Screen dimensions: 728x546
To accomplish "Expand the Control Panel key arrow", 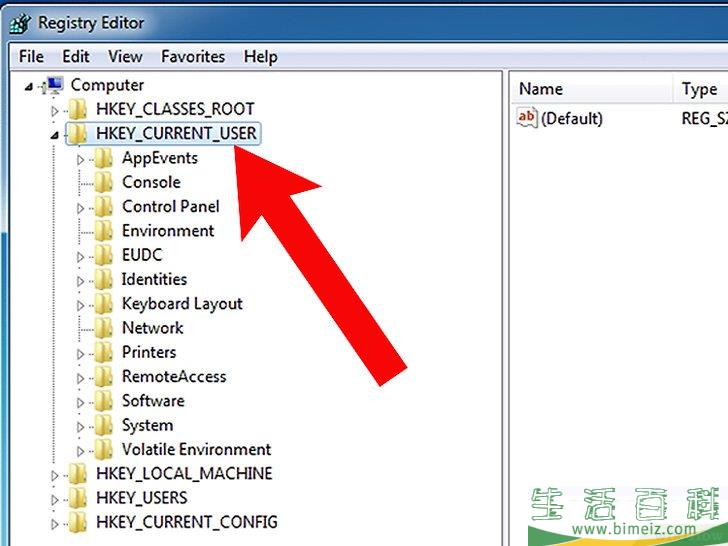I will 80,207.
